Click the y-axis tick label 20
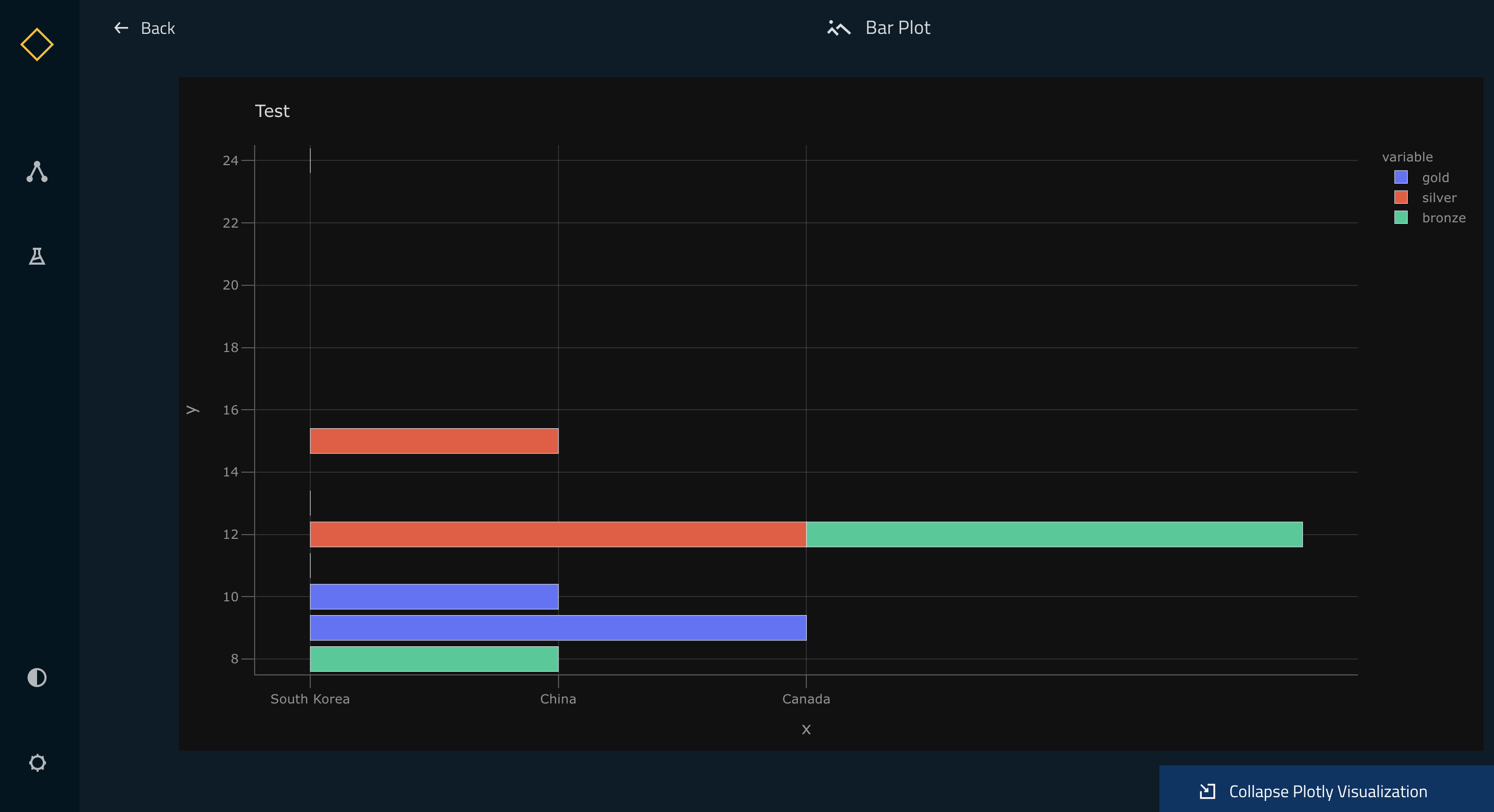 tap(230, 285)
